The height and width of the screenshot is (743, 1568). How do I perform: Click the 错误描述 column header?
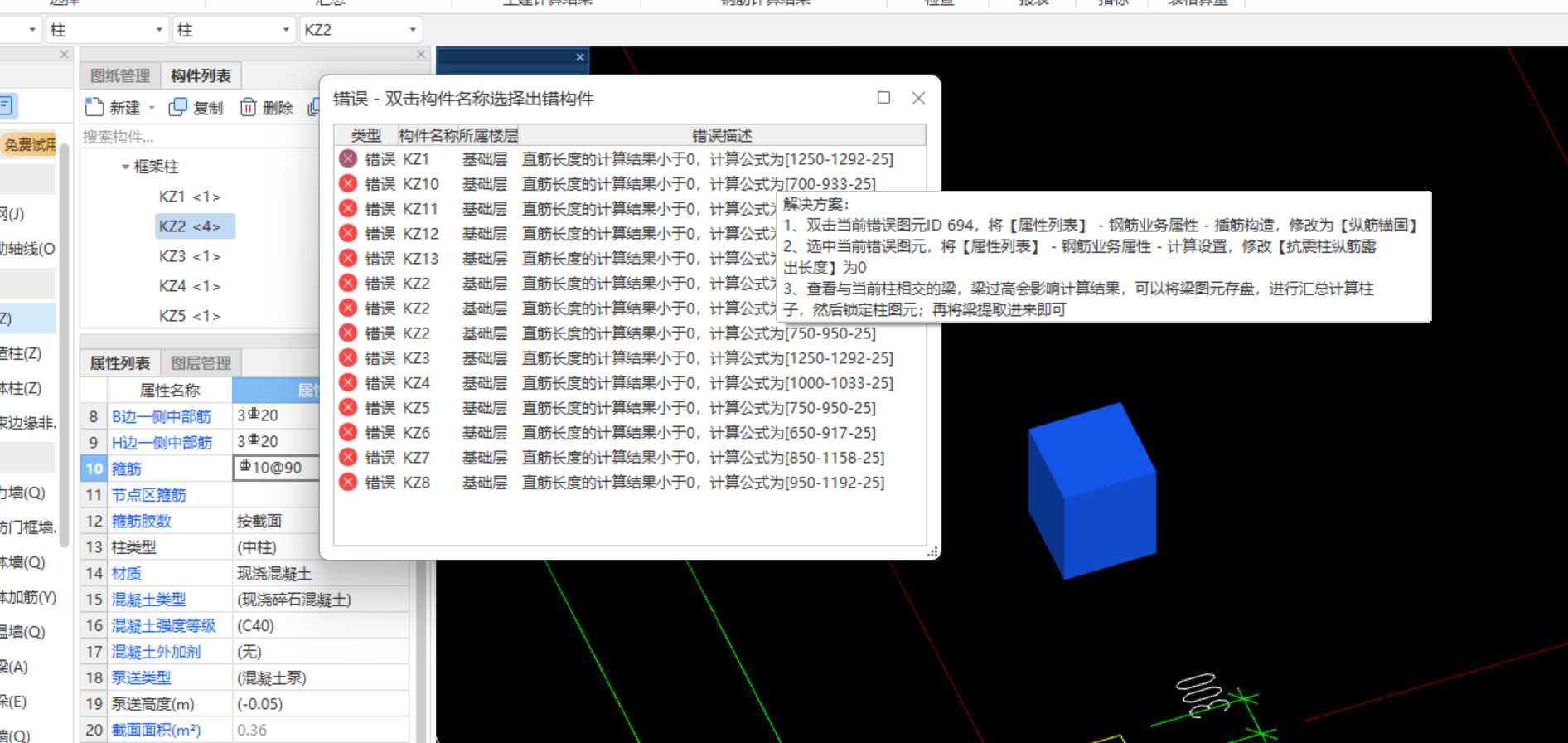click(722, 135)
